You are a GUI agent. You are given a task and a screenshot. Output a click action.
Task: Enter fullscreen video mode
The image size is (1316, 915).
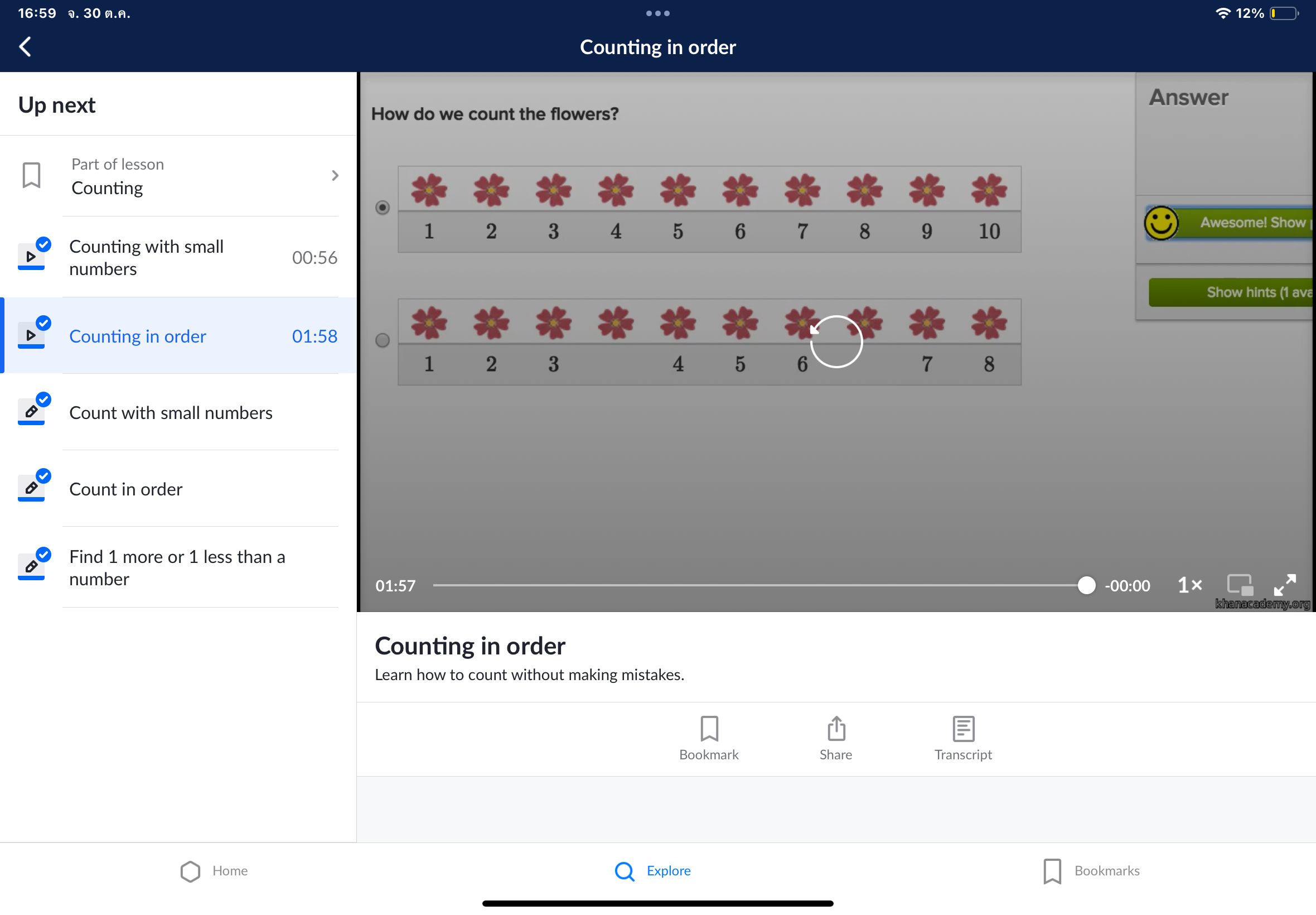(1284, 585)
